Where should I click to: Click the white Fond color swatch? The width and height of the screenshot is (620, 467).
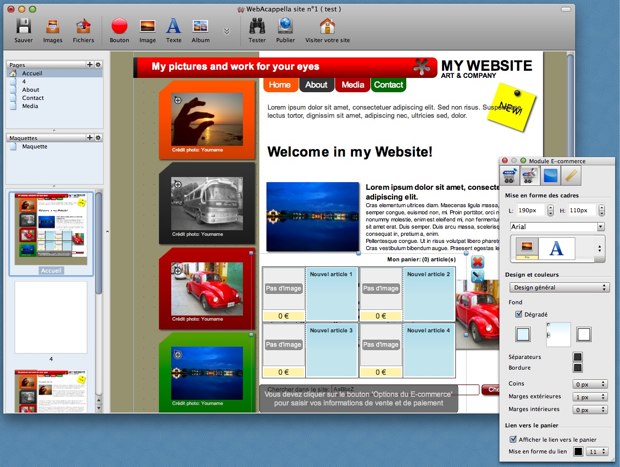pos(584,334)
